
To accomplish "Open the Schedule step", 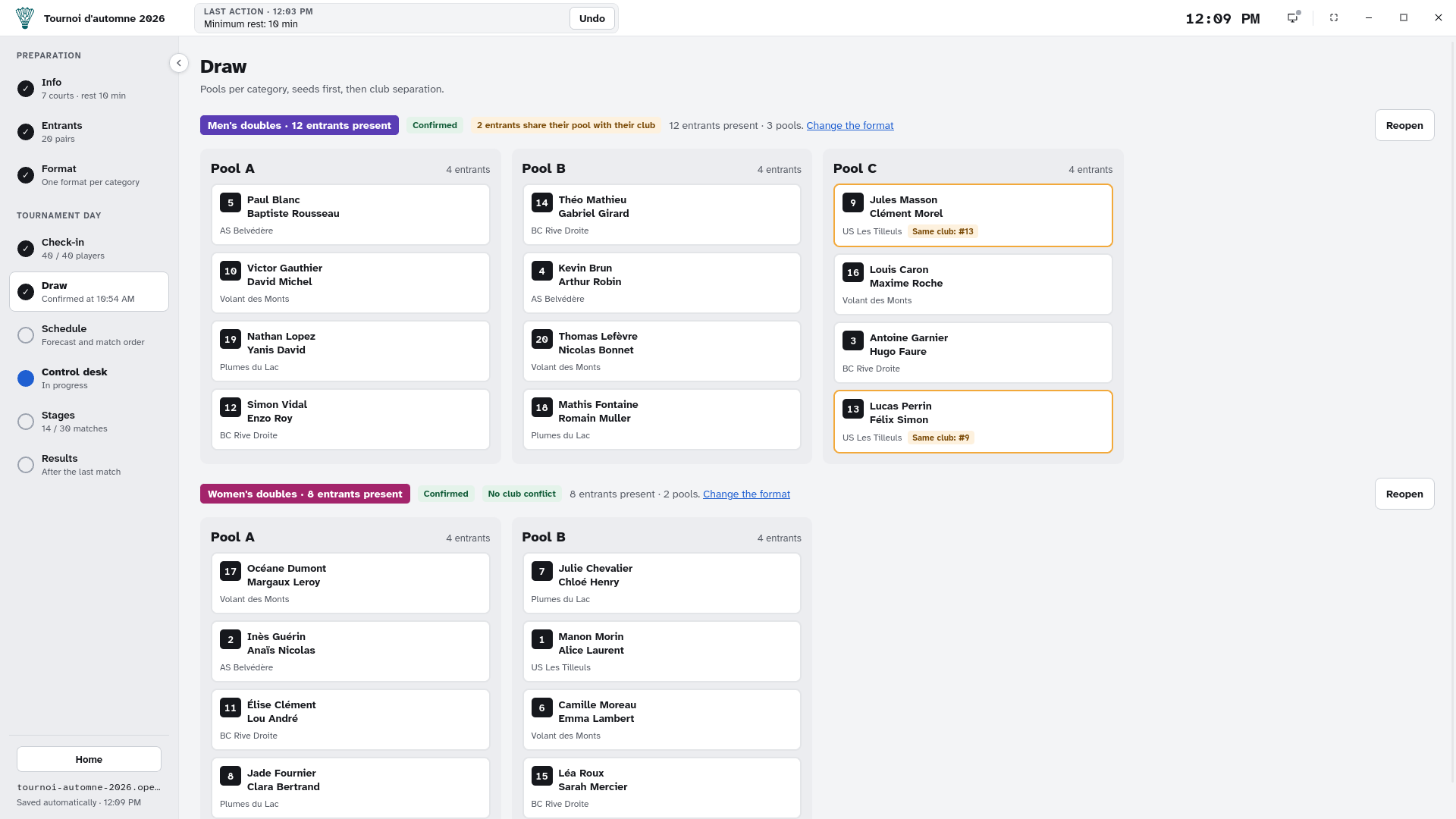I will click(x=89, y=335).
